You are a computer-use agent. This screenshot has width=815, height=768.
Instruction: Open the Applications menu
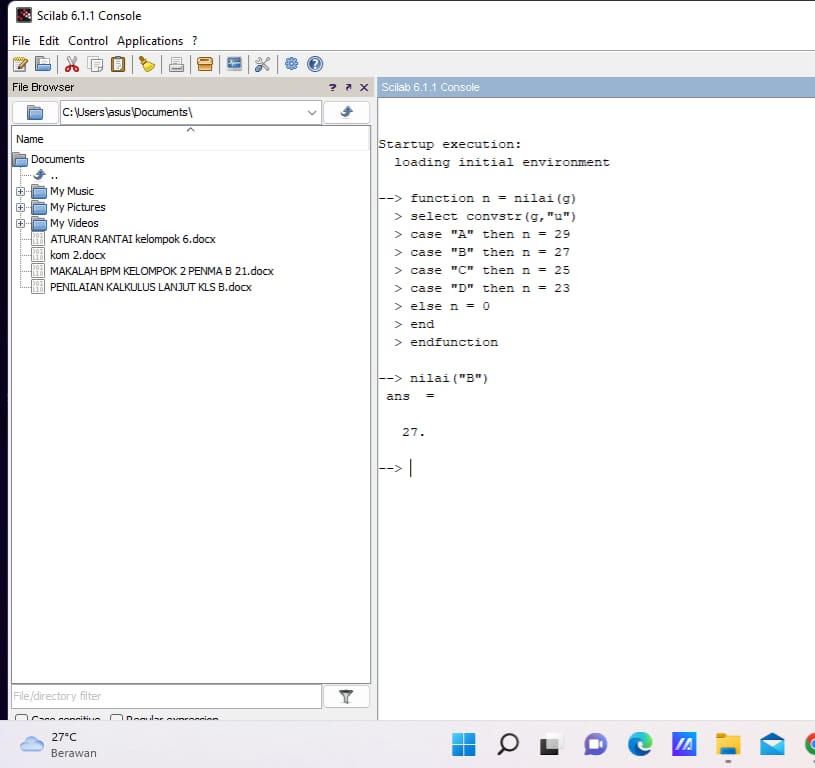coord(150,41)
